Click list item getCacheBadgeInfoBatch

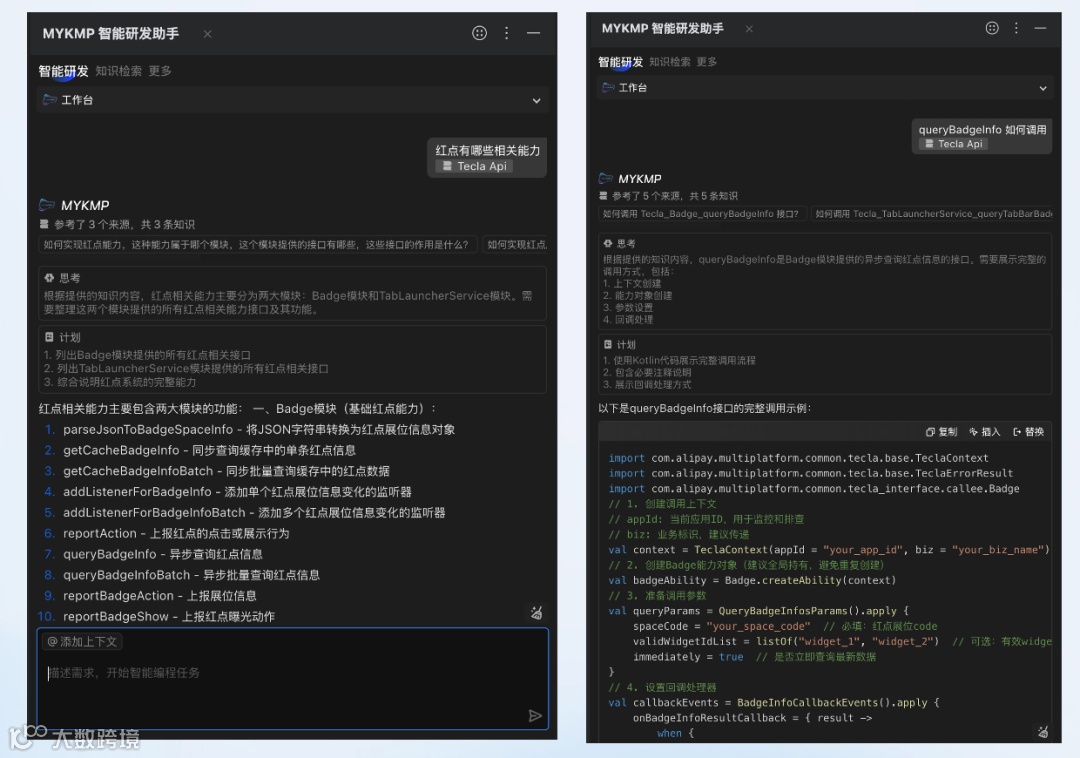226,471
